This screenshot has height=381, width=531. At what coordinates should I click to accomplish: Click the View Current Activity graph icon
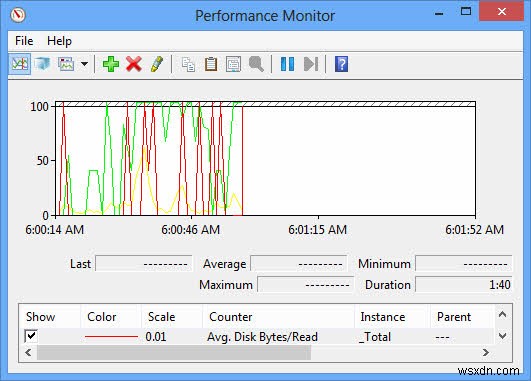[x=20, y=64]
